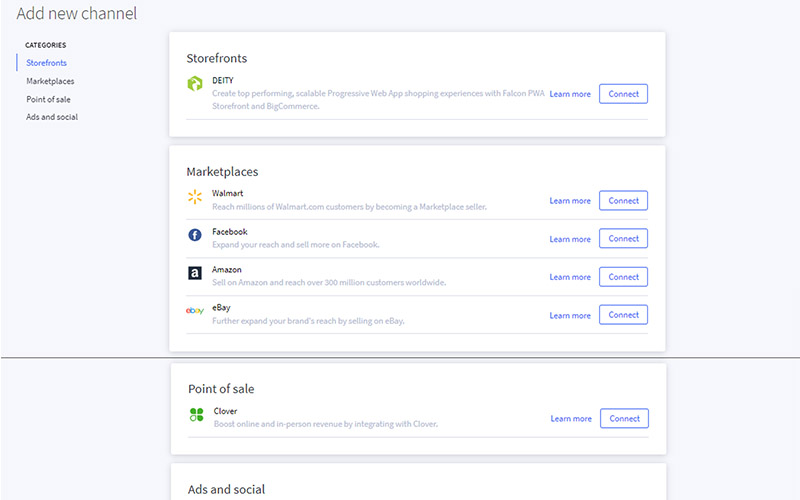Image resolution: width=800 pixels, height=500 pixels.
Task: Click the Clover logo icon
Action: click(x=196, y=414)
